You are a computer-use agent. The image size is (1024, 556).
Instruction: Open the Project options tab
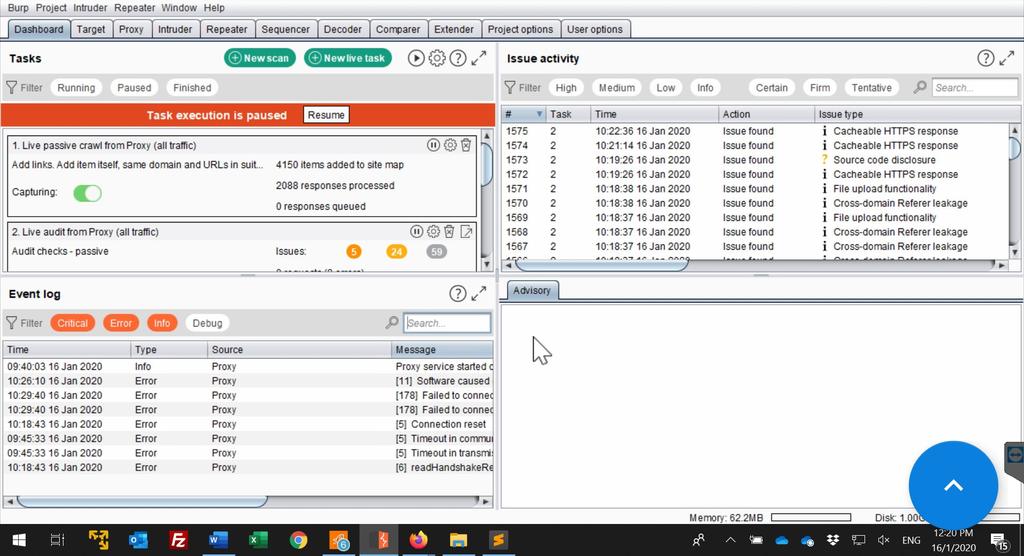pos(520,29)
